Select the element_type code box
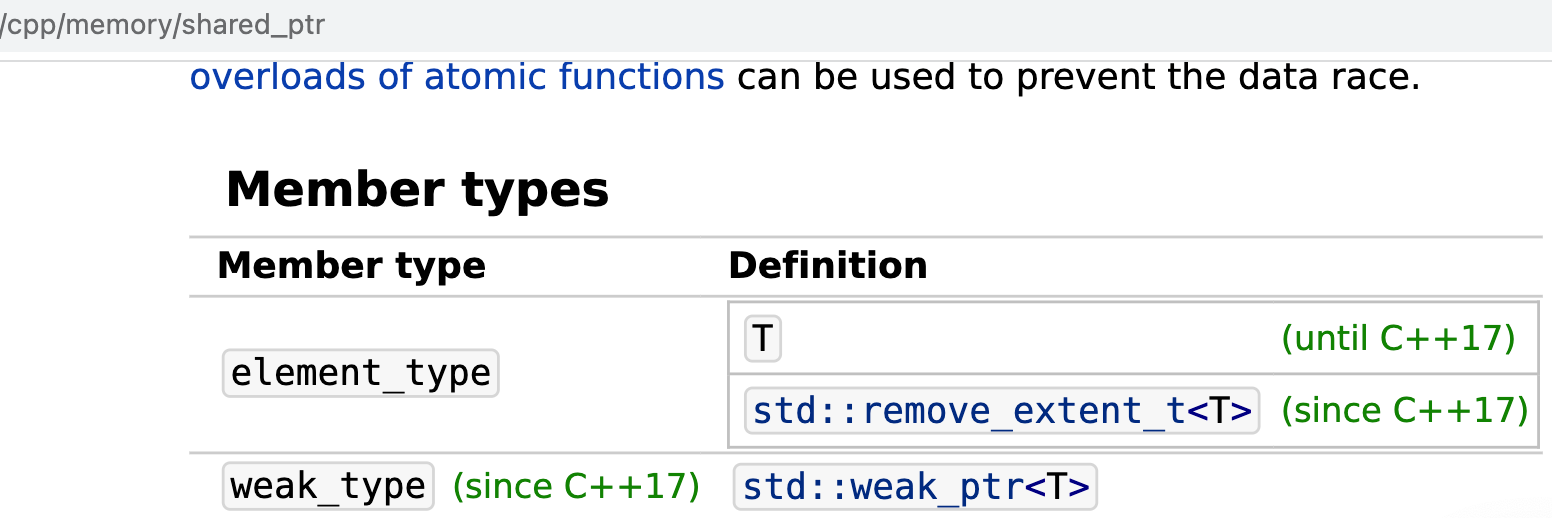The height and width of the screenshot is (518, 1552). [x=360, y=373]
